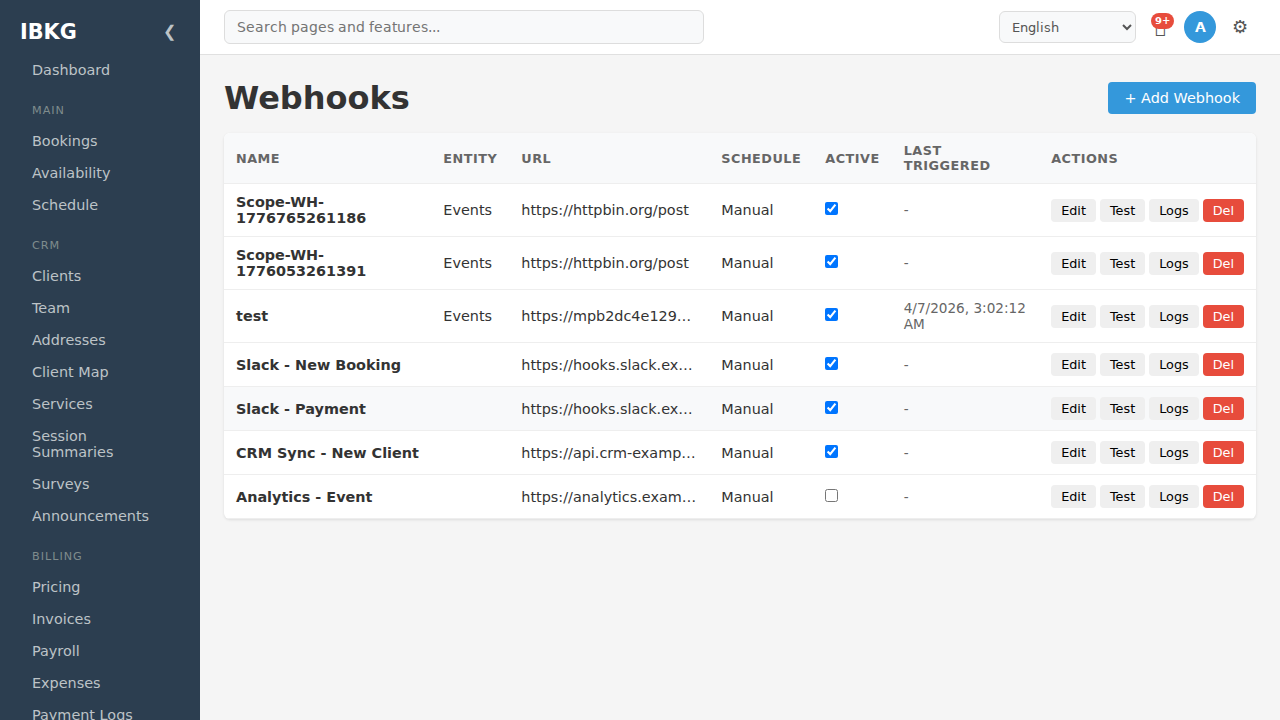Click the IBKG logo text
This screenshot has height=720, width=1280.
pos(48,31)
